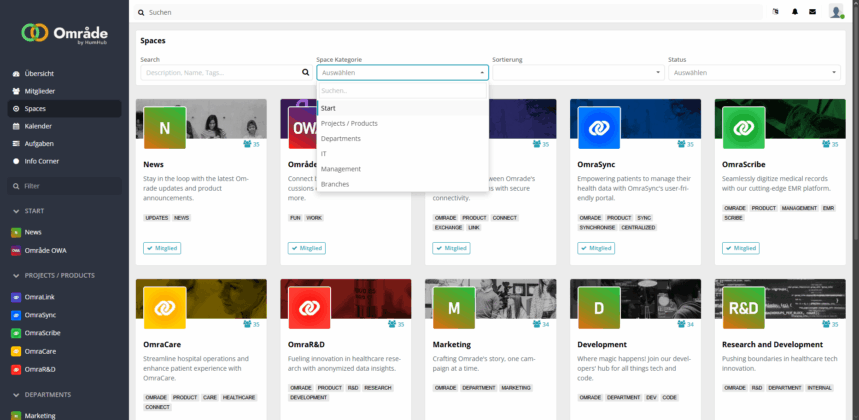Click SYNCHRONISE tag on OmraSync card
This screenshot has width=859, height=420.
click(x=598, y=227)
